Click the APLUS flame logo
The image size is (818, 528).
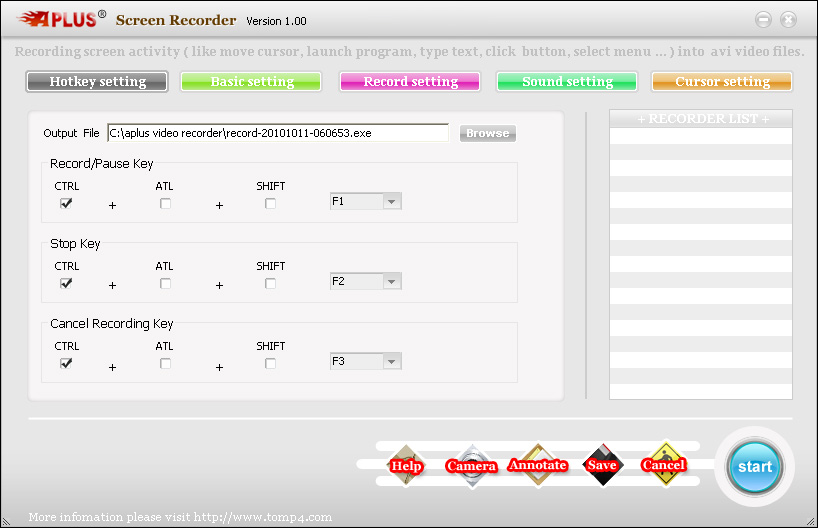[61, 19]
